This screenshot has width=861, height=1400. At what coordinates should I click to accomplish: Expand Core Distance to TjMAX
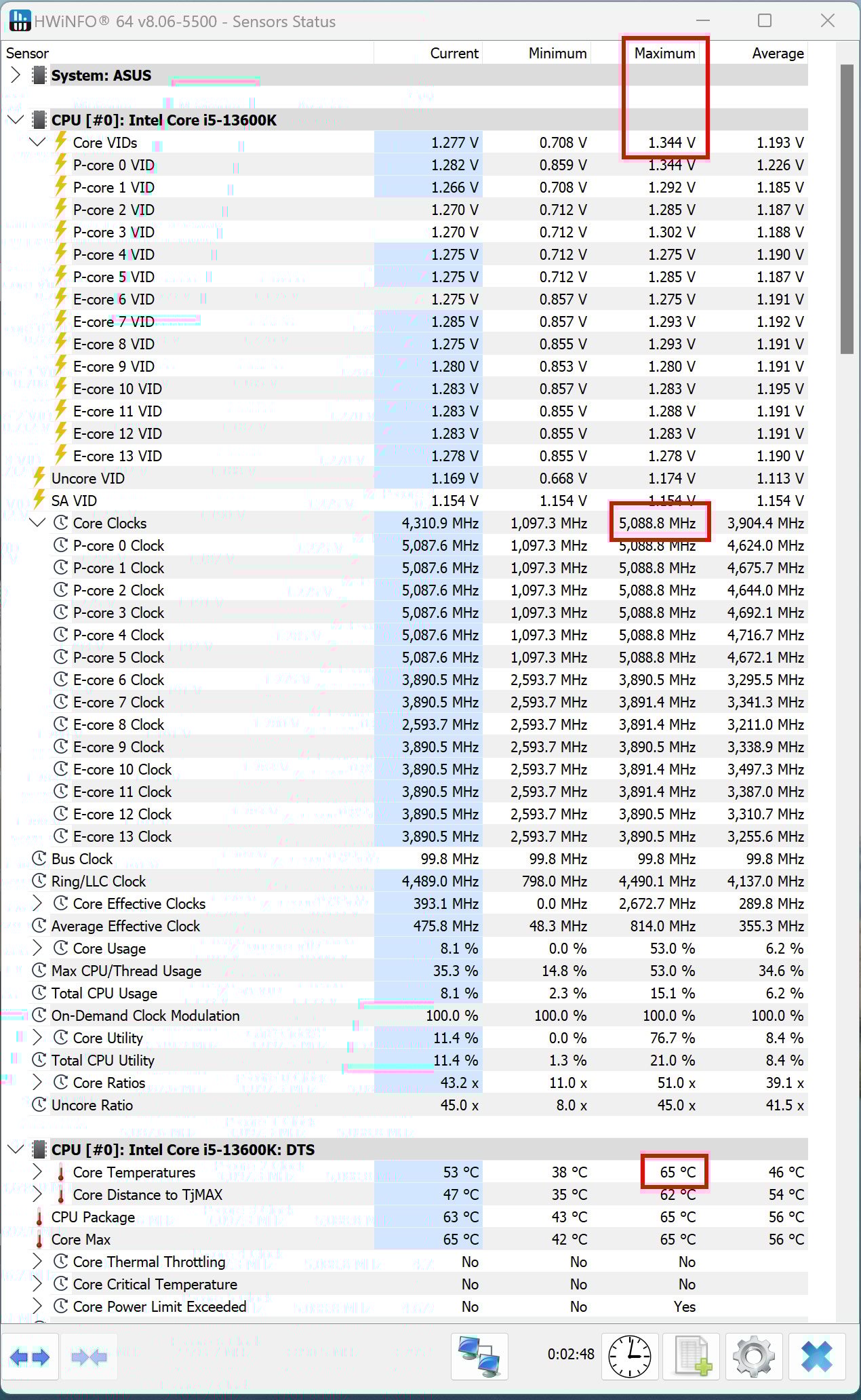38,1194
